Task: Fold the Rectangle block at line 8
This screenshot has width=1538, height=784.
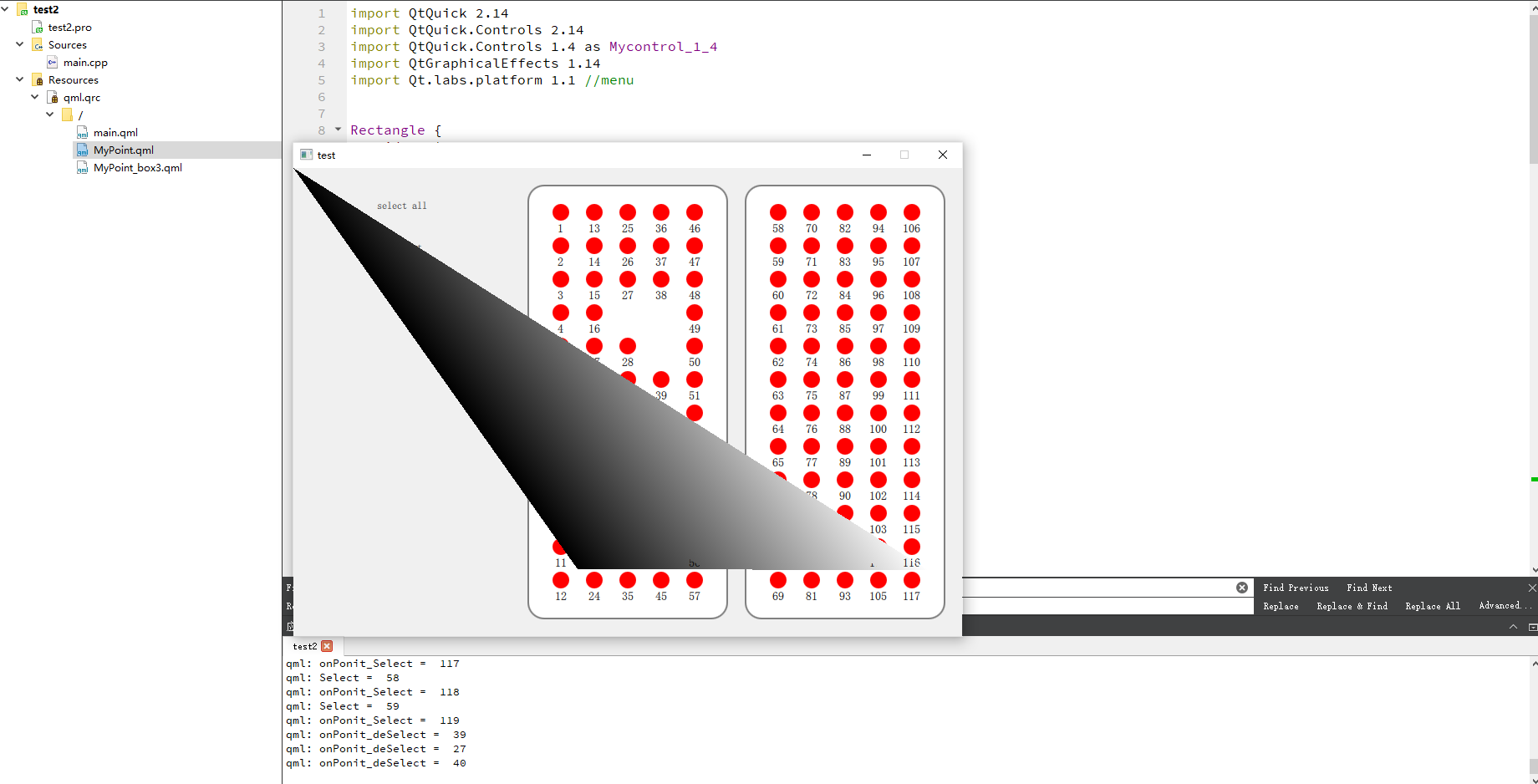Action: tap(337, 130)
